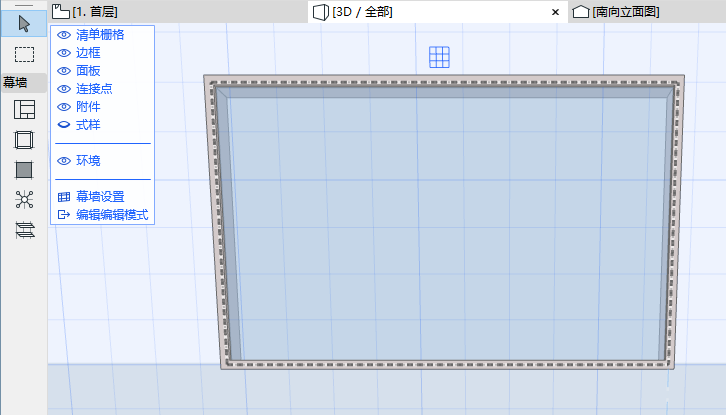
Task: Select the Marquee tool
Action: 24,54
